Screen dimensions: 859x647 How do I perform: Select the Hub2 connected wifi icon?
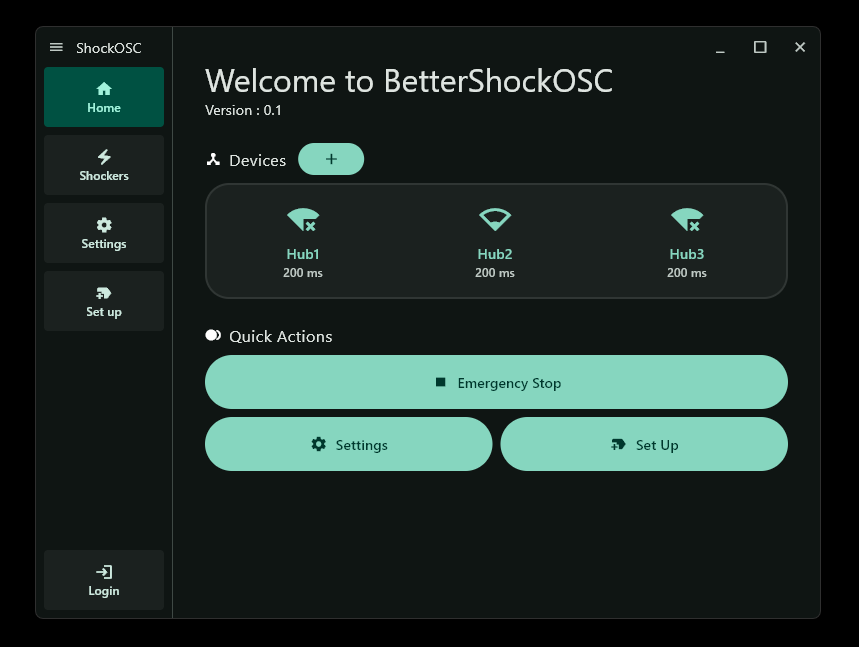495,219
